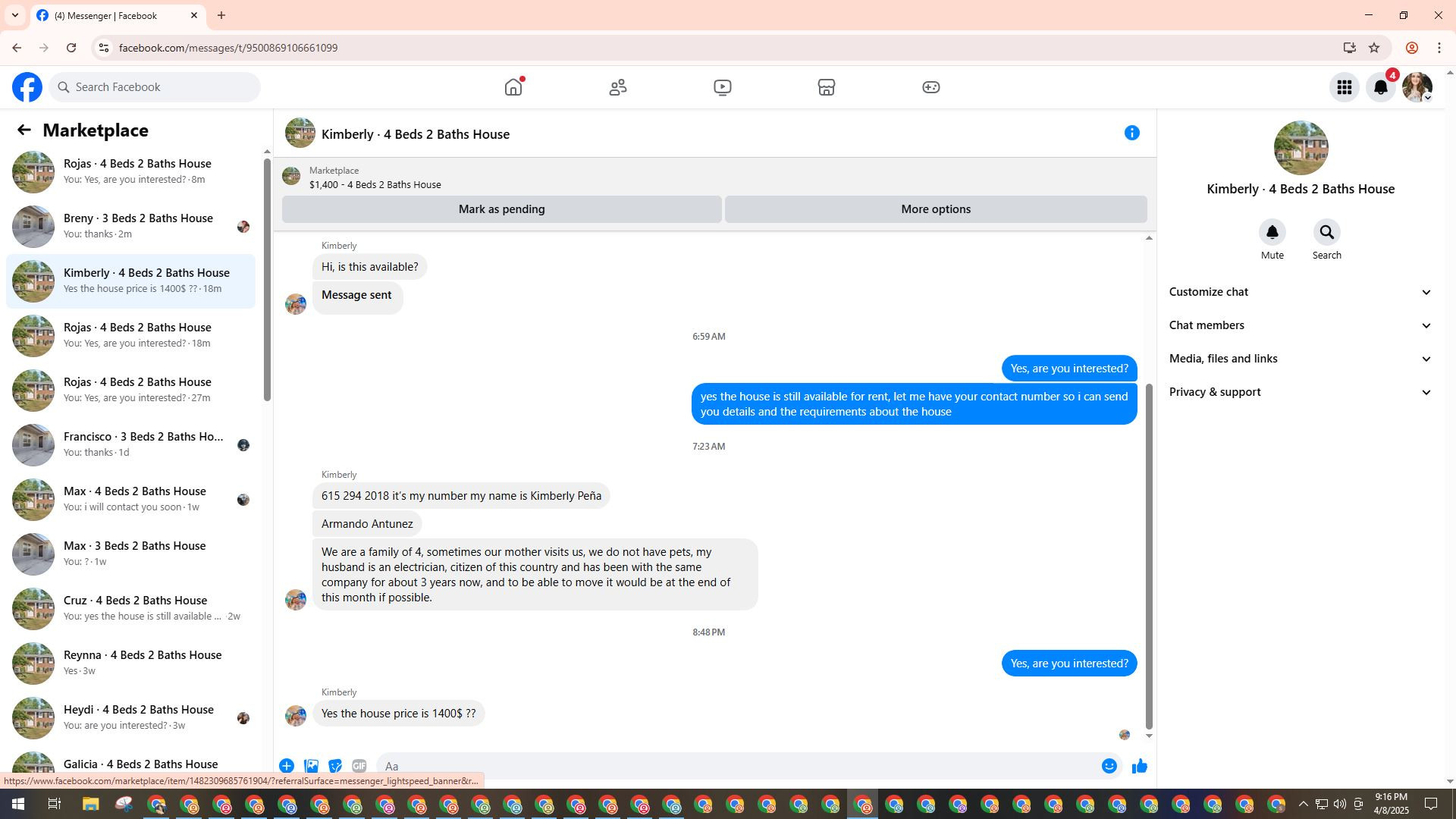Mute this conversation with bell button

1272,233
